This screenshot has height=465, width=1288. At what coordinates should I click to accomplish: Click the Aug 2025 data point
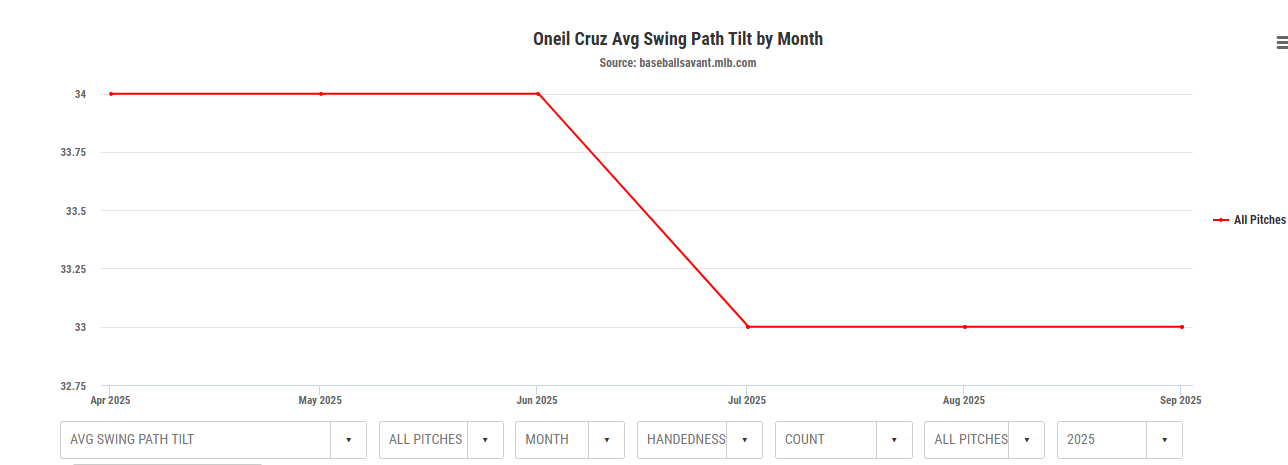965,327
